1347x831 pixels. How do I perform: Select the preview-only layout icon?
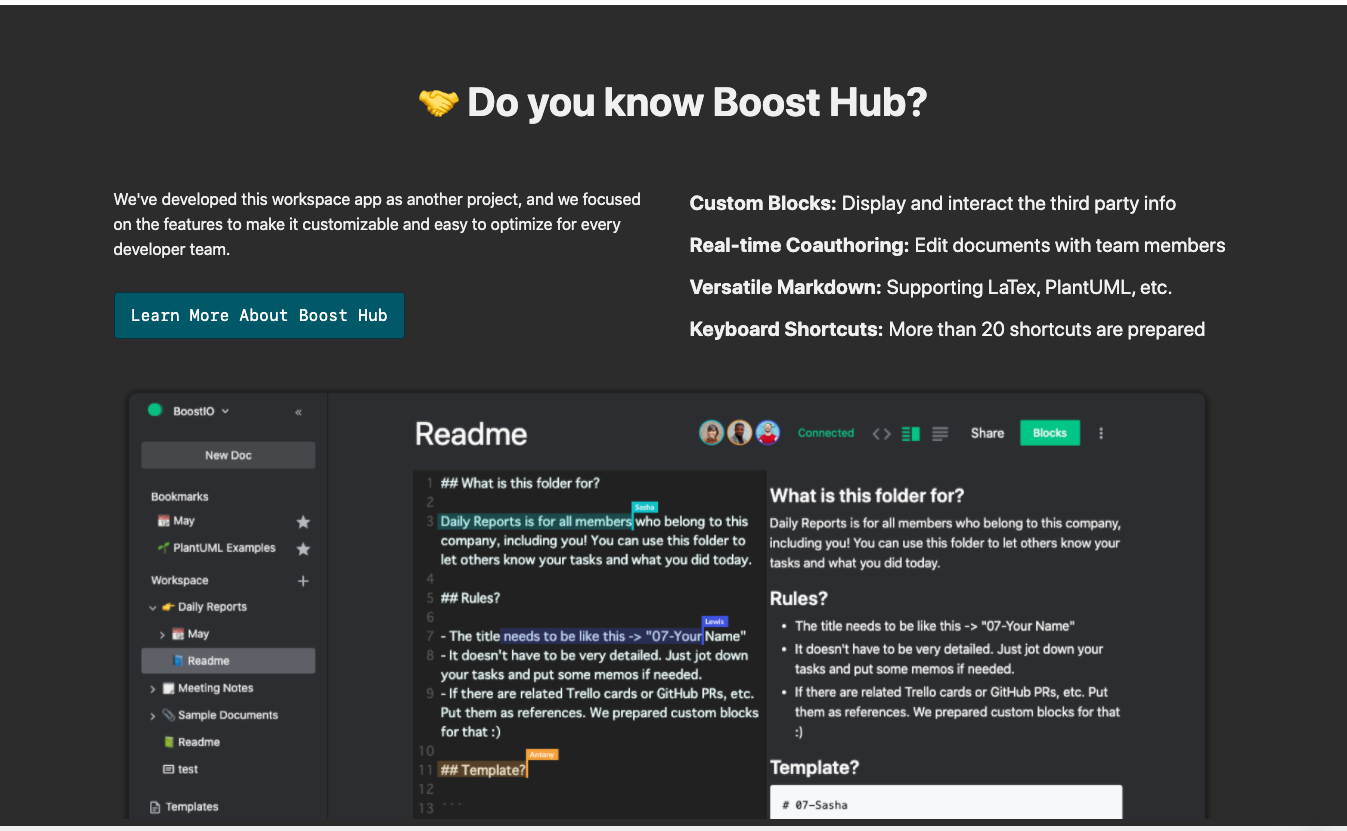tap(940, 434)
